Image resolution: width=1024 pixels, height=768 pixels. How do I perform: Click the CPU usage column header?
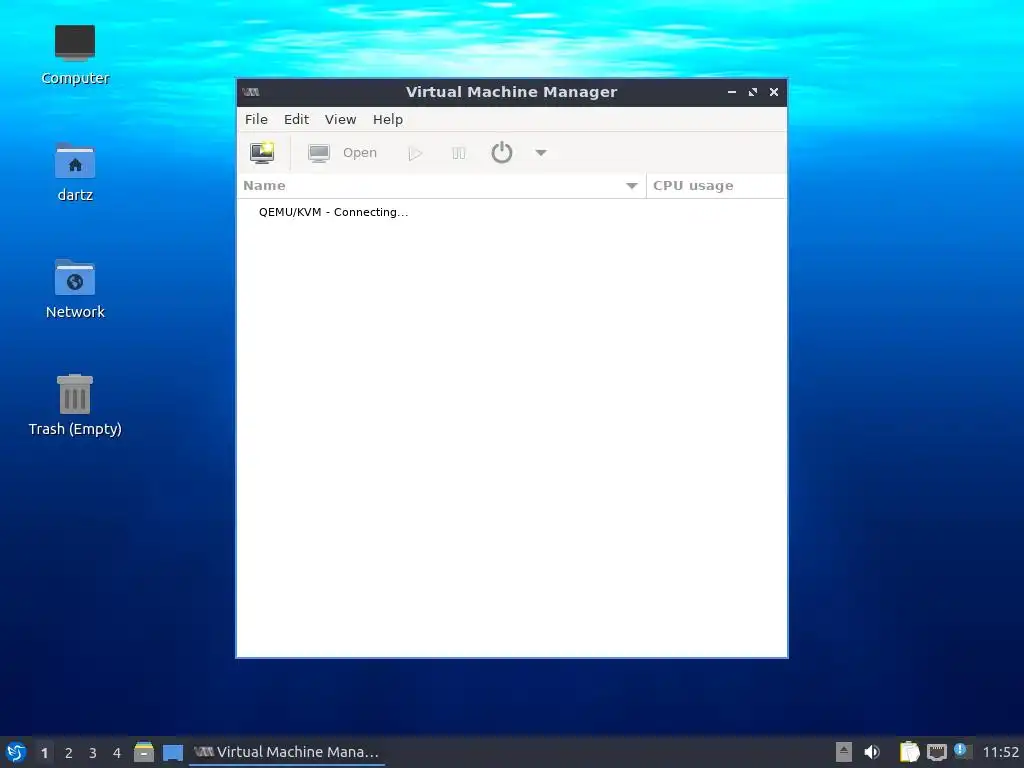(x=716, y=185)
